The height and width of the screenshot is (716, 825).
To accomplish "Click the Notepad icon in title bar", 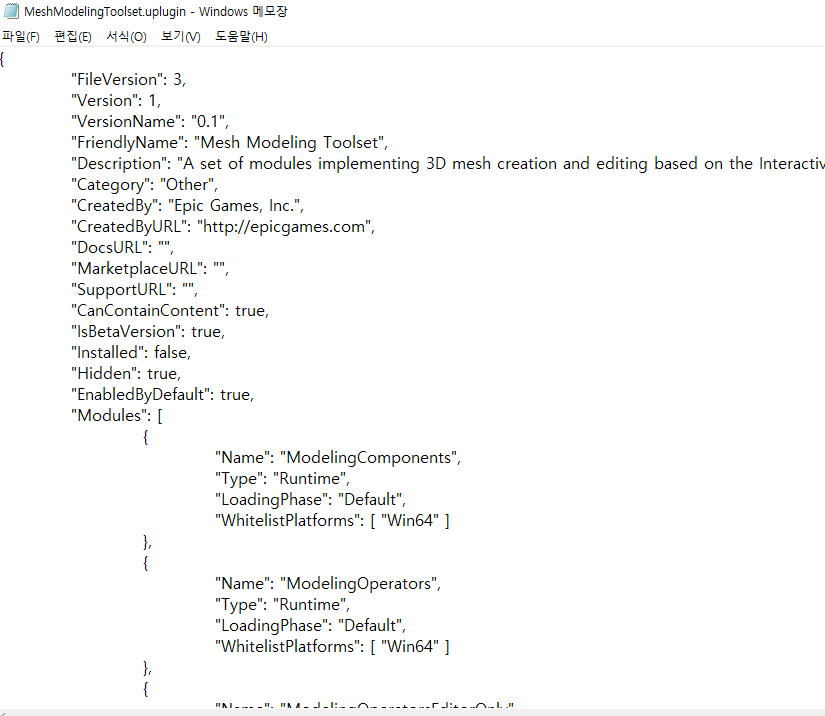I will [x=11, y=11].
